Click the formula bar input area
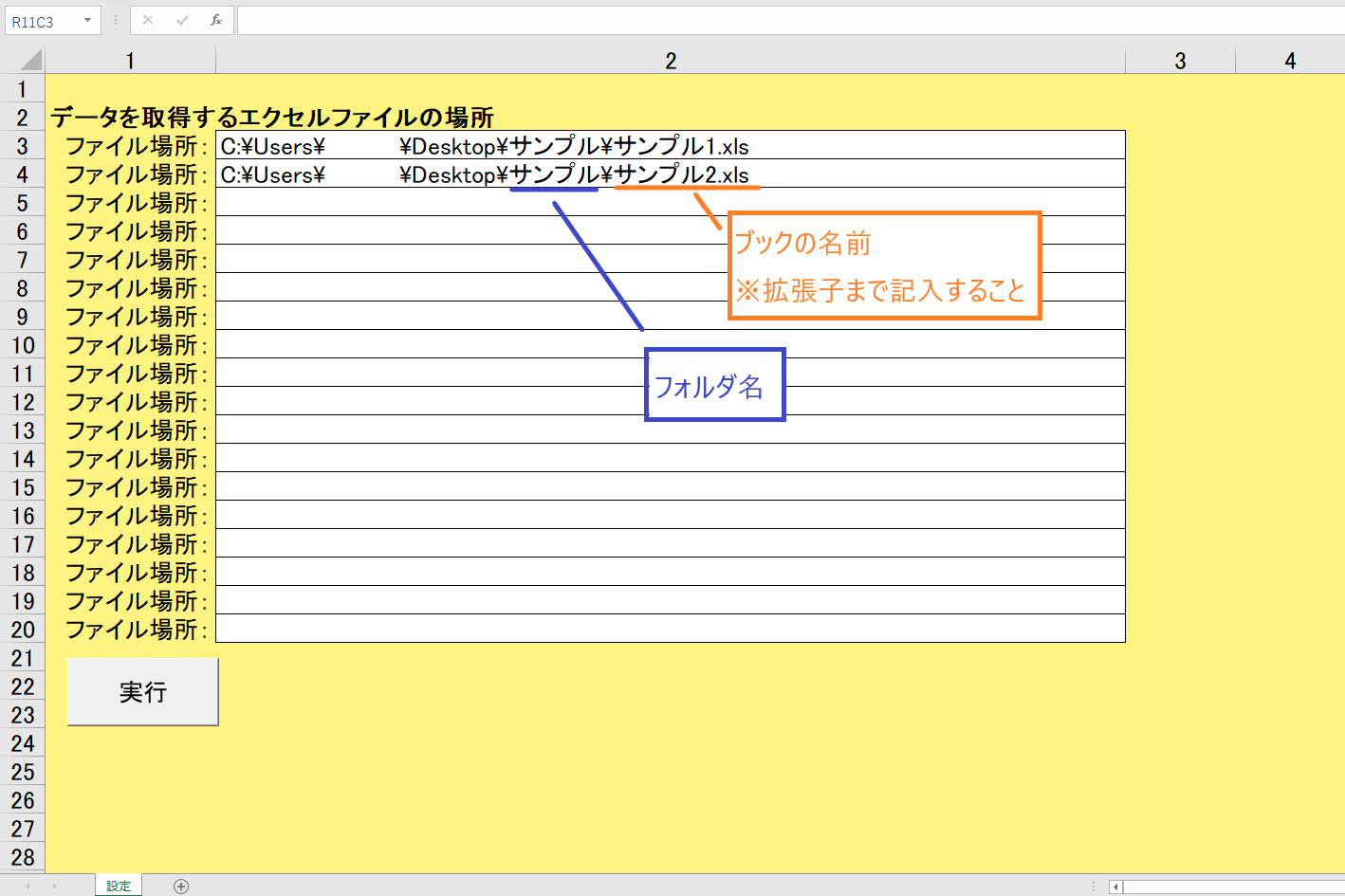This screenshot has height=896, width=1345. 790,20
